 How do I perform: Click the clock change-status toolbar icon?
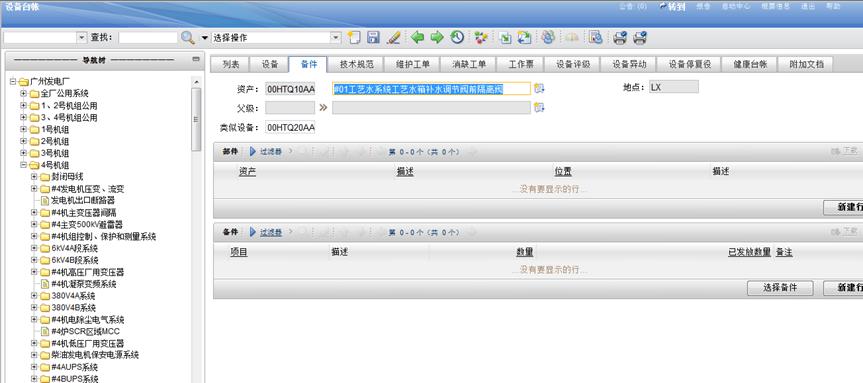457,37
